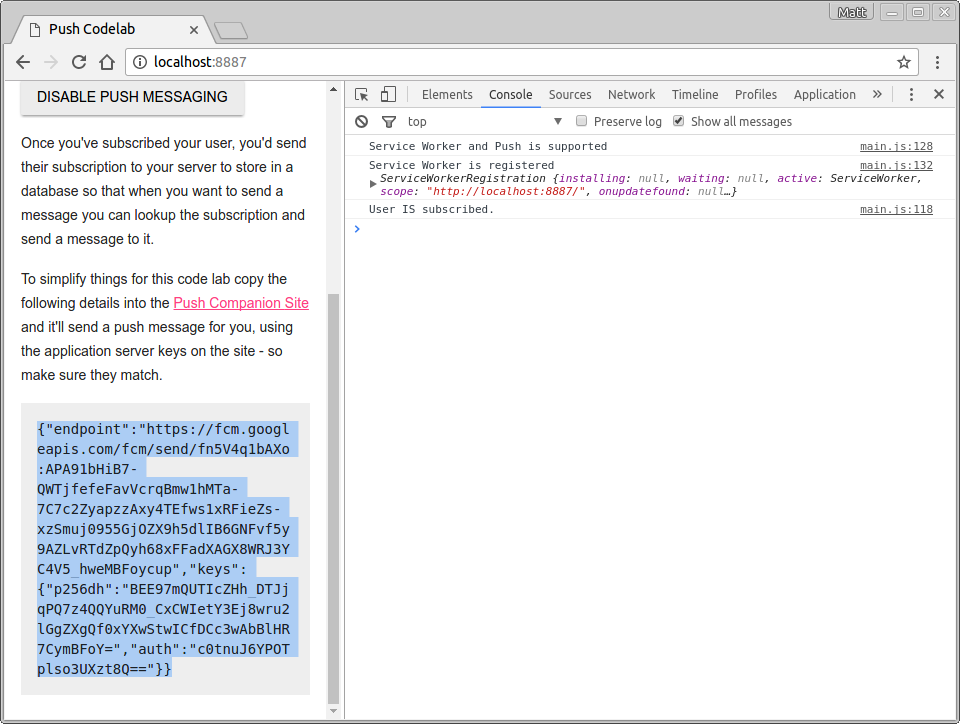Close the DevTools panel
Image resolution: width=960 pixels, height=724 pixels.
[938, 94]
